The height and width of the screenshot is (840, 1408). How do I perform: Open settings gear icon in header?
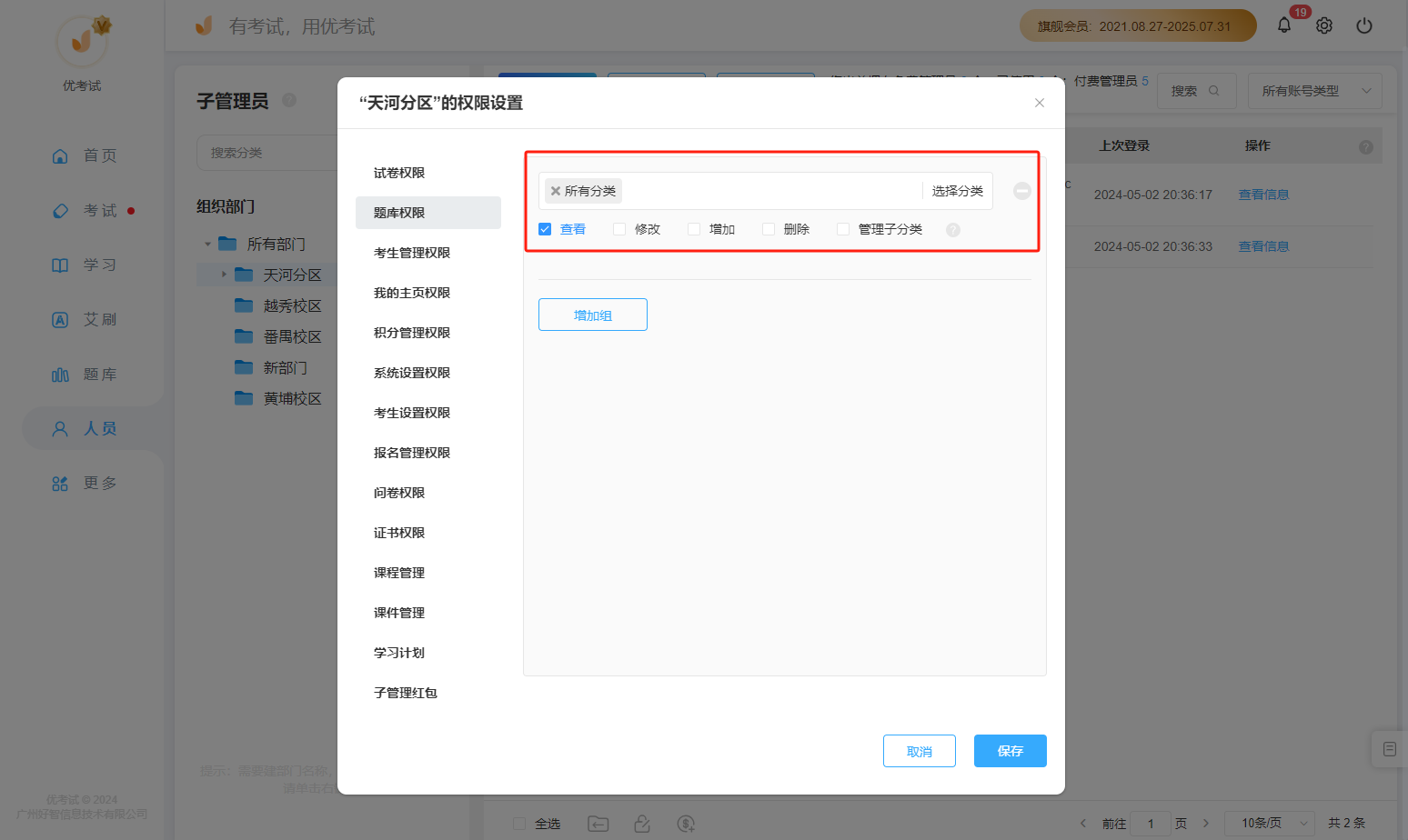(1324, 25)
